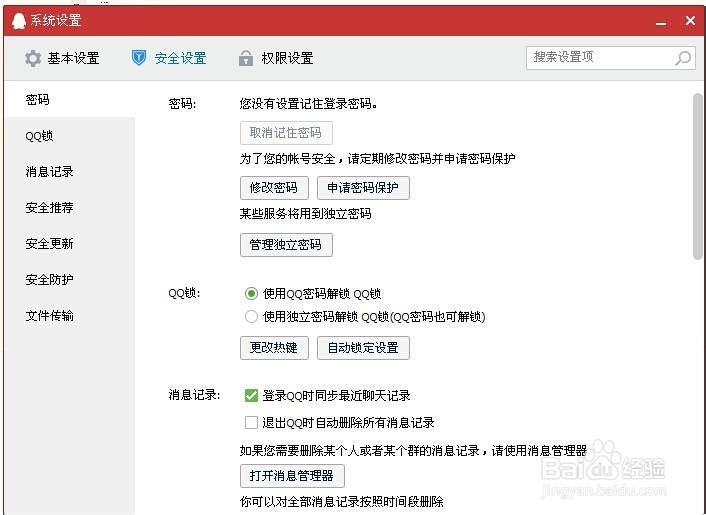Go to 安全更新 in the sidebar
The image size is (706, 515).
click(x=69, y=244)
